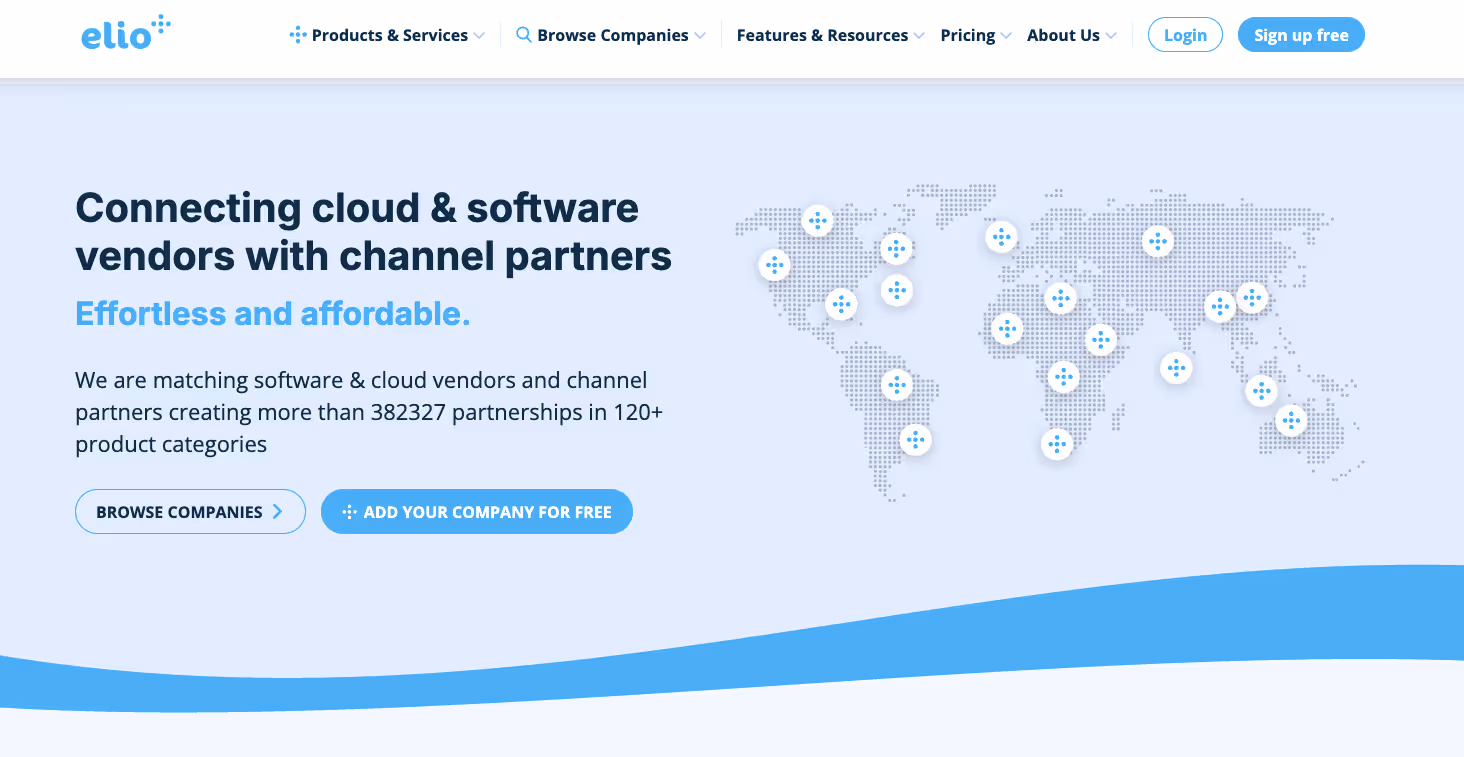Expand the chevron next to About Us

1111,36
